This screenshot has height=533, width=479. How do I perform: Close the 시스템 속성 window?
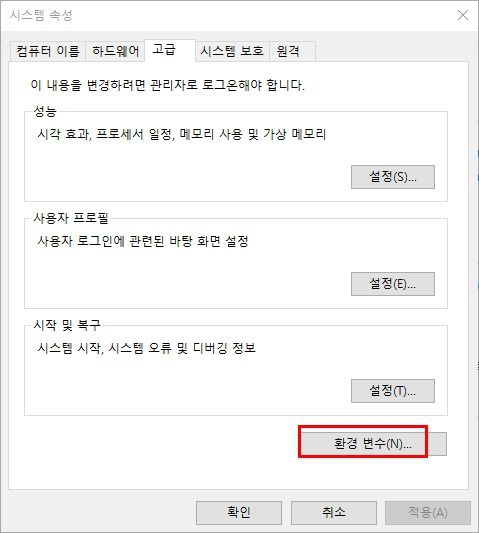[x=463, y=15]
